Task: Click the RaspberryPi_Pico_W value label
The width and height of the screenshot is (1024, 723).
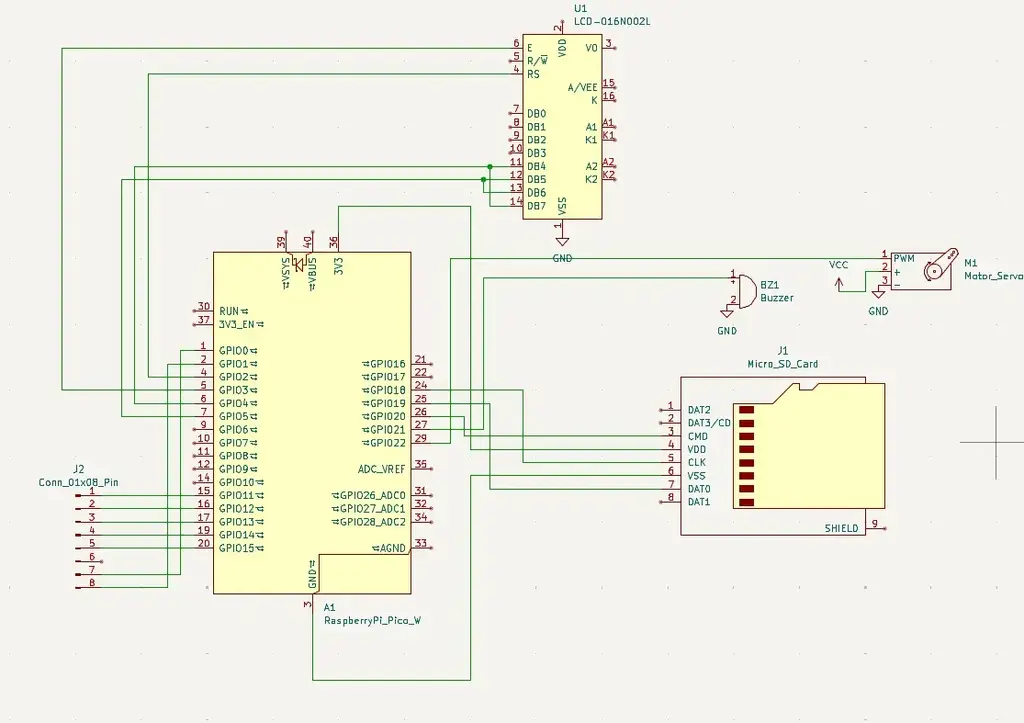Action: coord(372,620)
